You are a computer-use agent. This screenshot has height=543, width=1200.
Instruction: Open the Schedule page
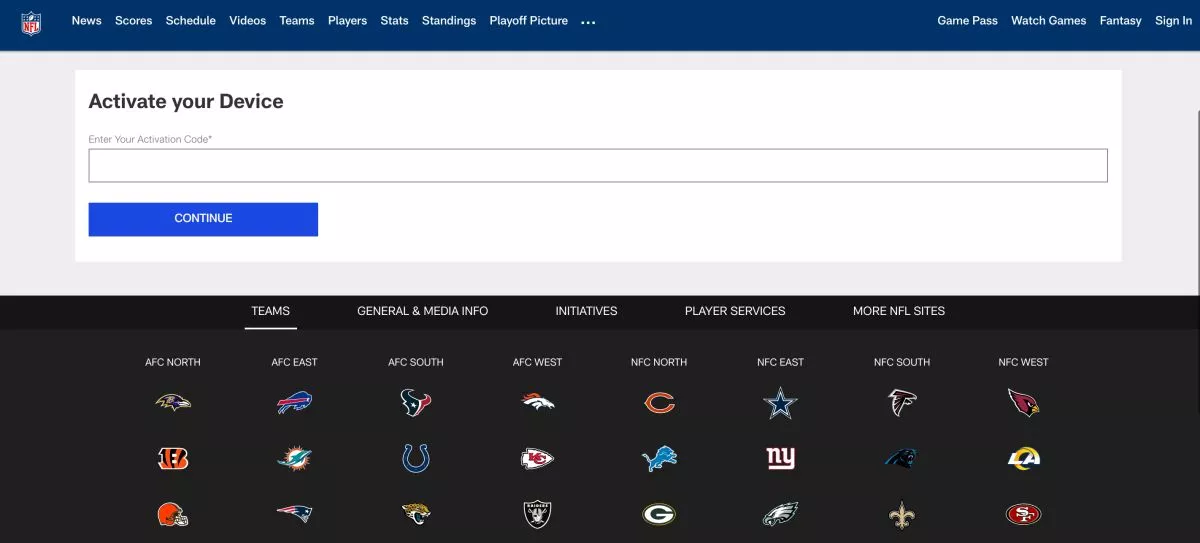coord(191,21)
